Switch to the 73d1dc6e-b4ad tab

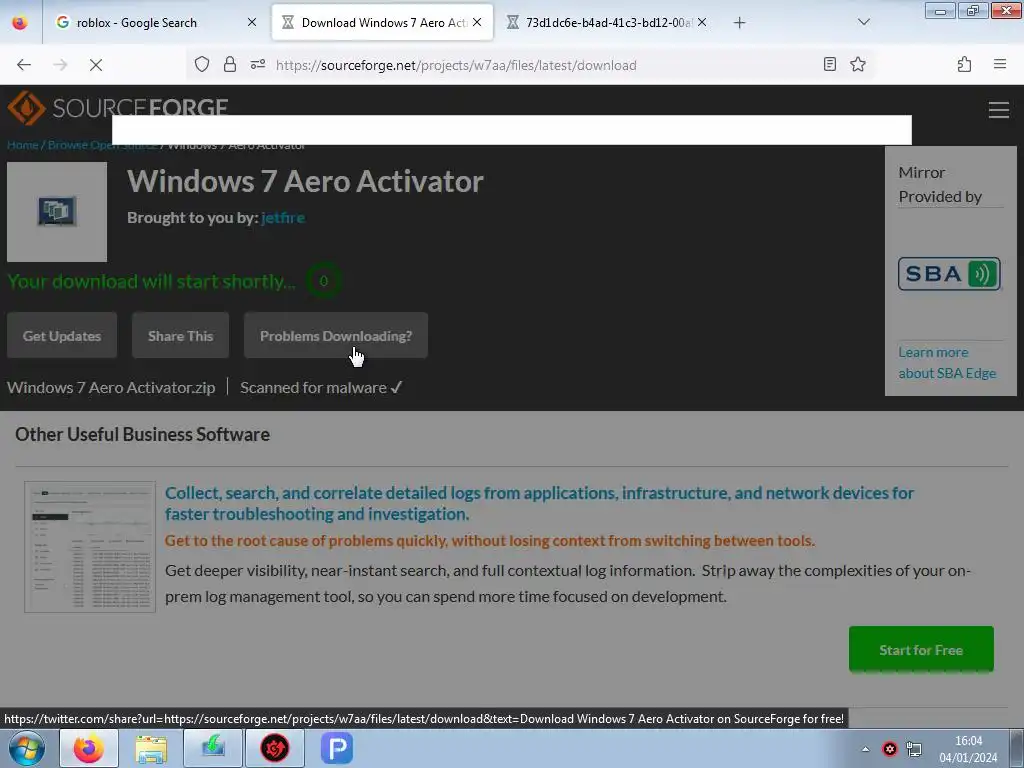(606, 22)
